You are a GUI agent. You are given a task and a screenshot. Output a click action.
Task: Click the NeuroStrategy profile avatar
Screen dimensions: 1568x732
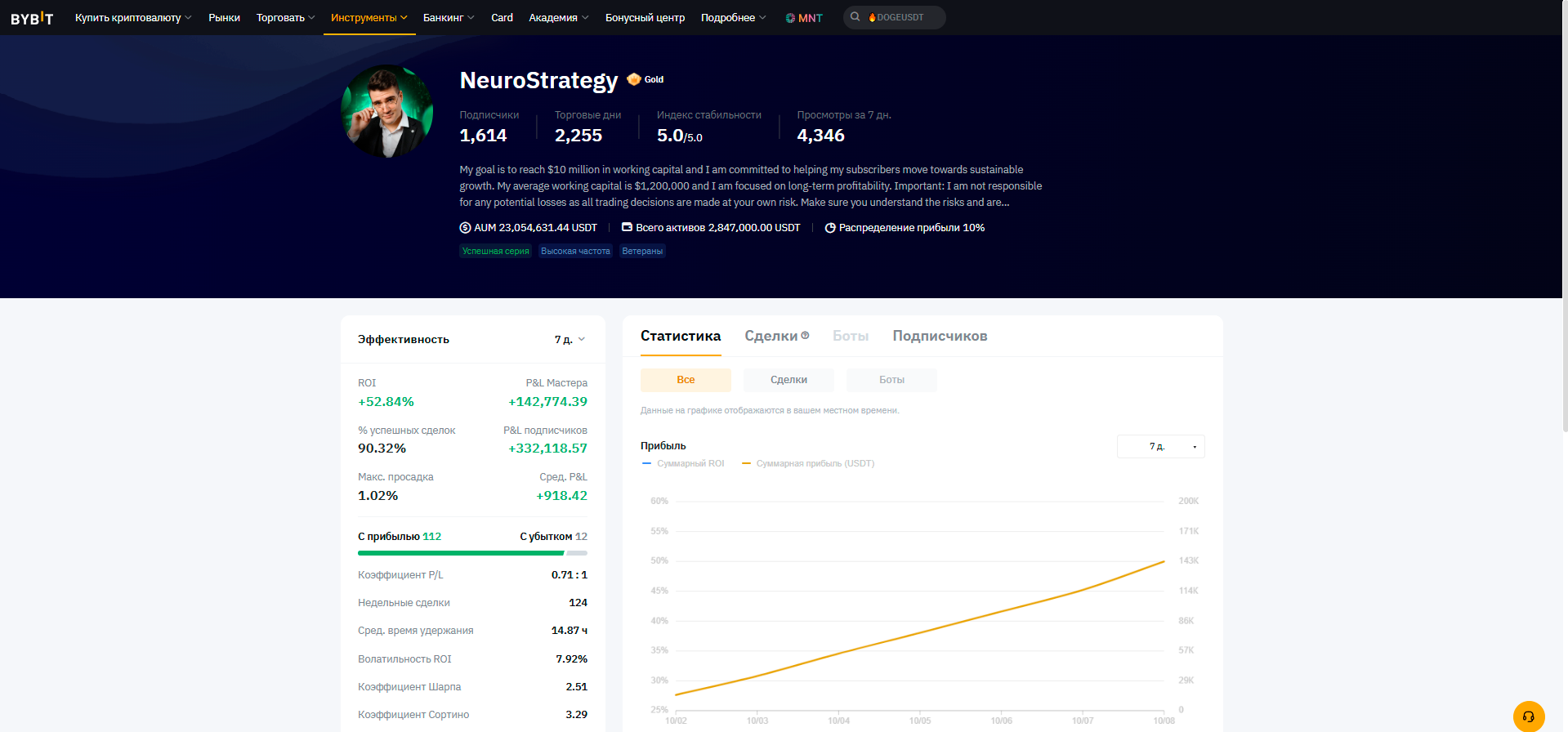coord(387,112)
